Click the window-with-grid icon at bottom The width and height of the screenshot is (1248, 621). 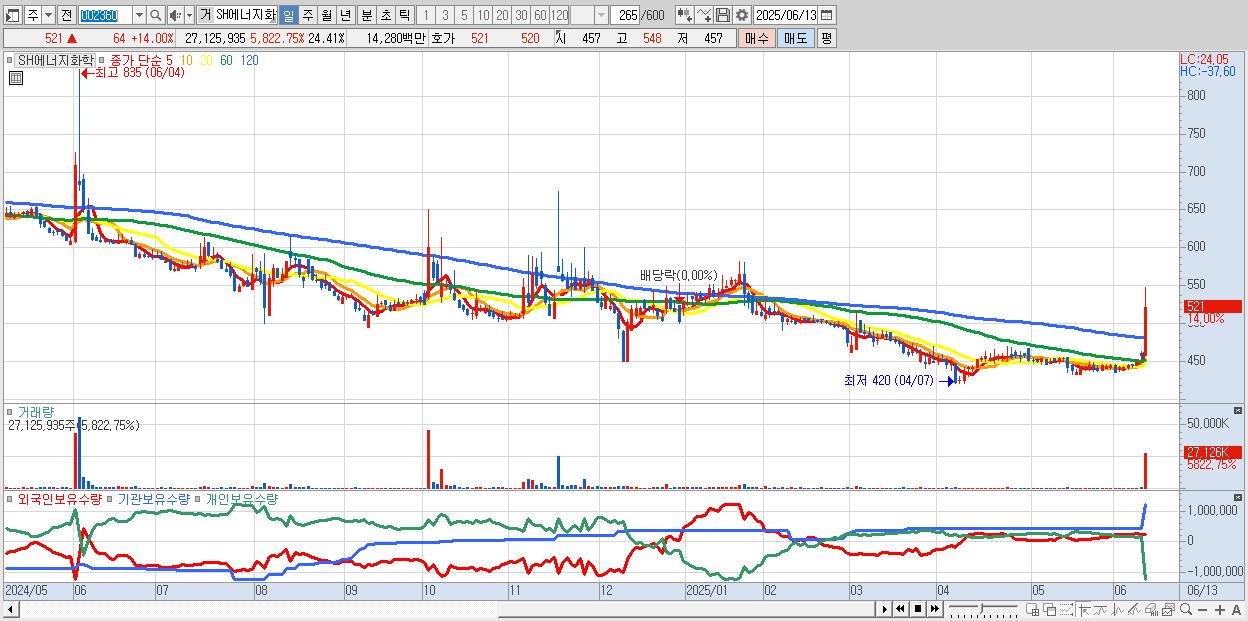(1032, 610)
